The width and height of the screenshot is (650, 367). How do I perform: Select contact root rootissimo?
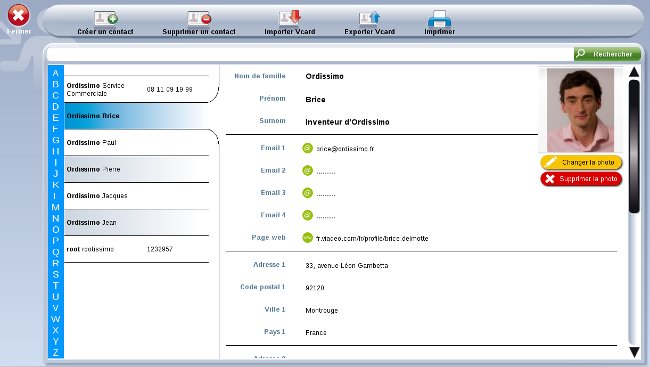click(137, 249)
